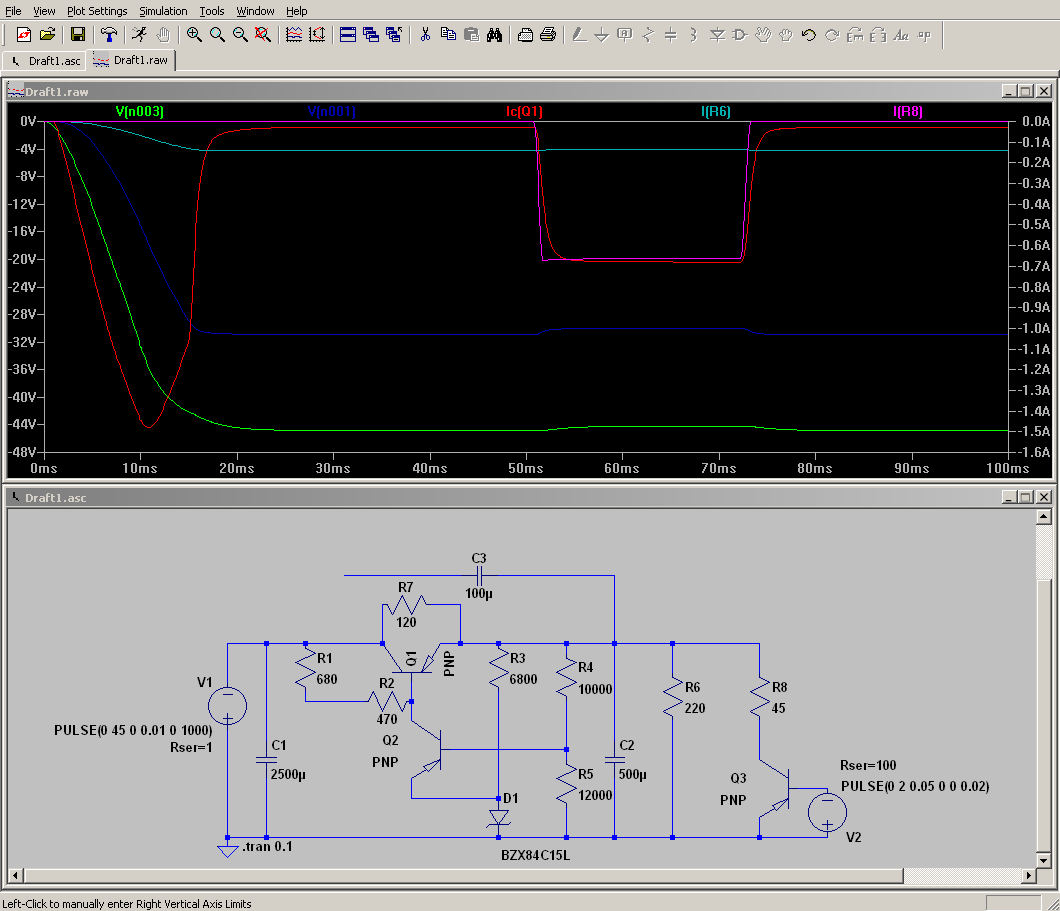Click the Print printer icon
The image size is (1060, 911).
coord(548,34)
